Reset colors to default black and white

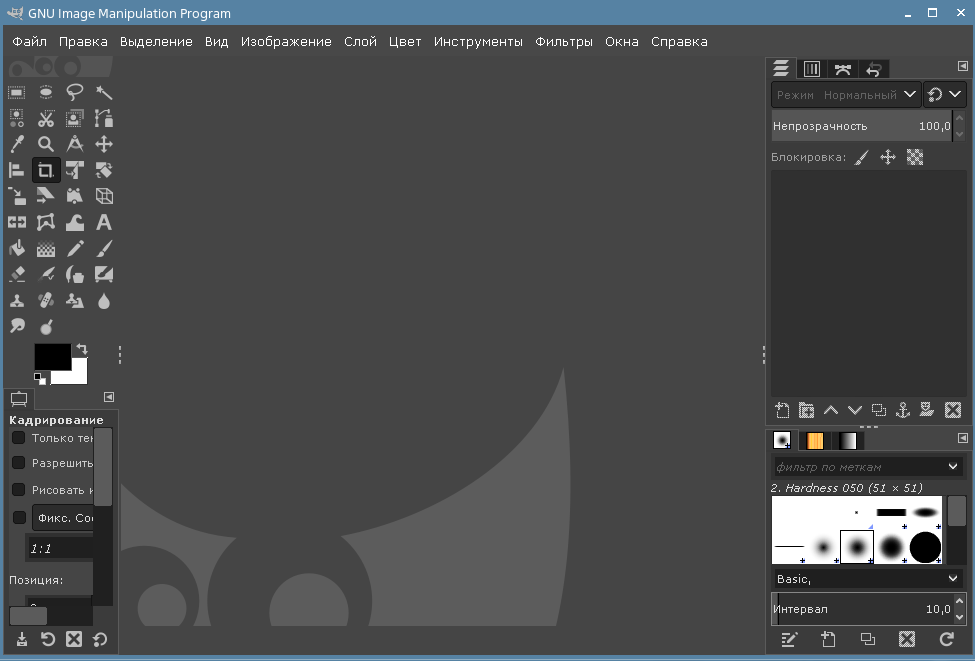pyautogui.click(x=40, y=378)
